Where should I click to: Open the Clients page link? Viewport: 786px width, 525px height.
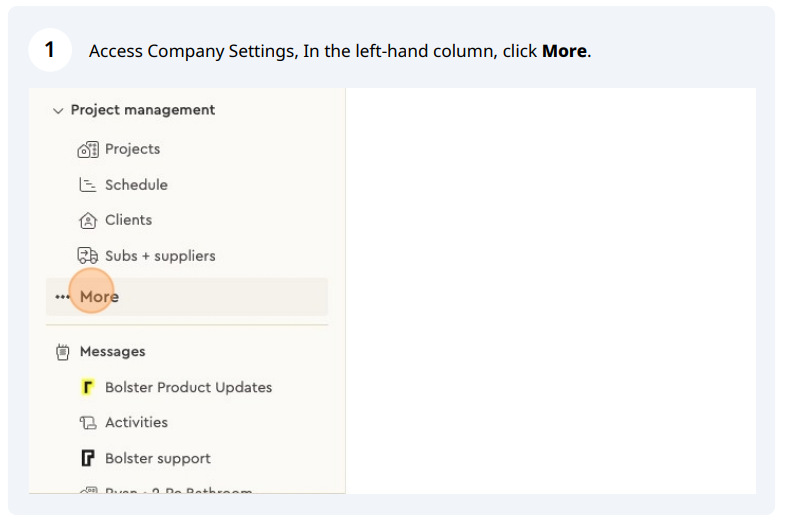click(x=128, y=220)
